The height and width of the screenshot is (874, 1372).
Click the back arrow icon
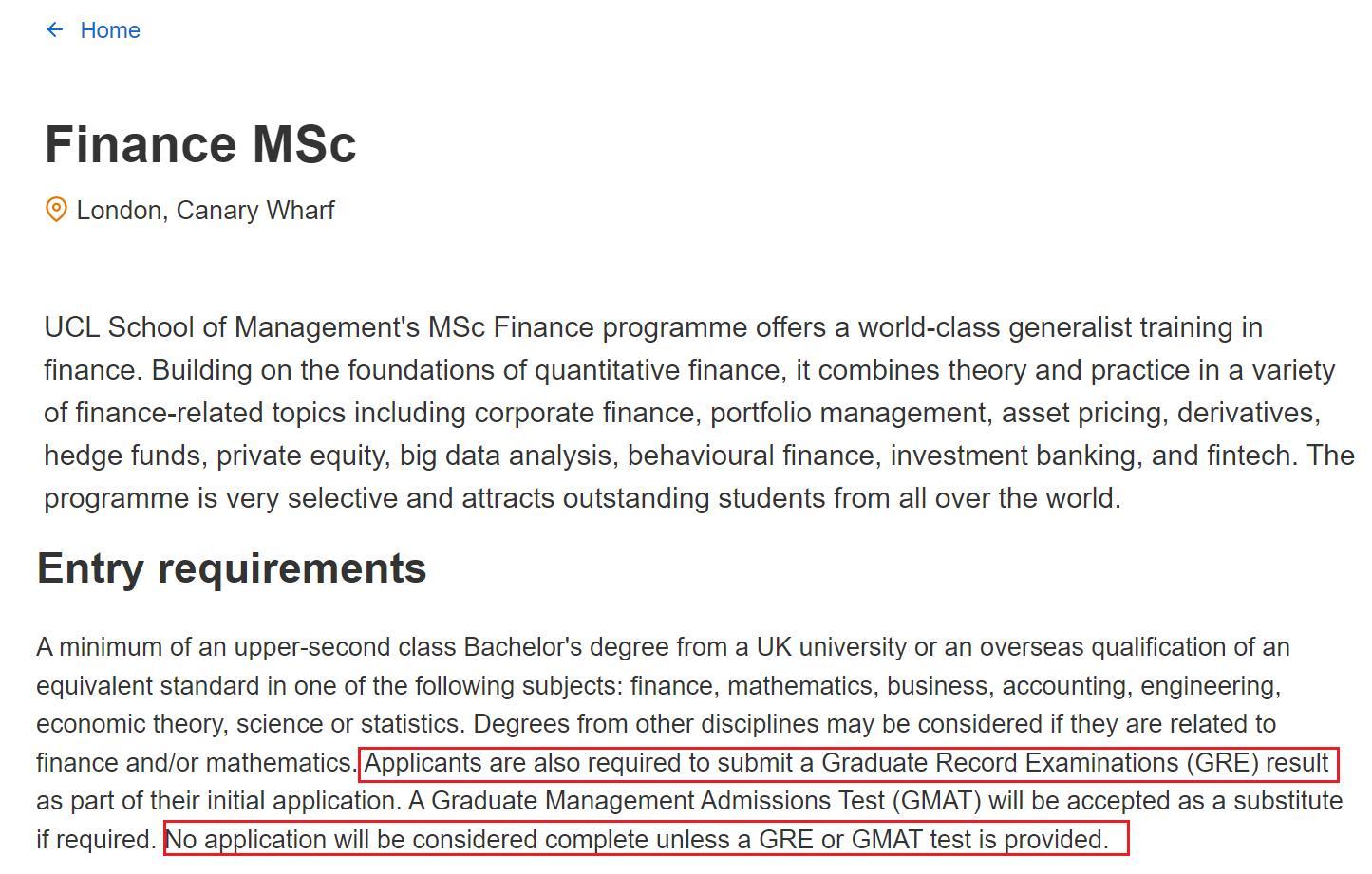coord(55,30)
